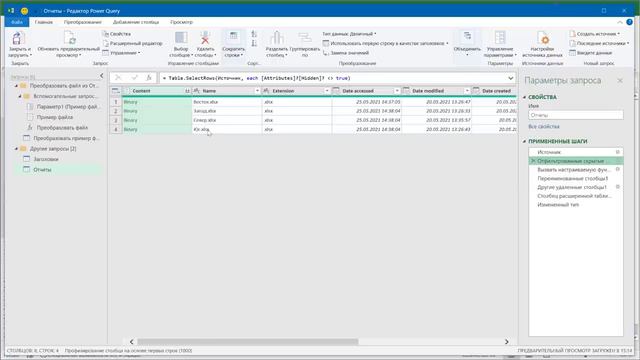Viewport: 640px width, 360px height.
Task: Click the Split Column (Разделить столбец) icon
Action: tap(277, 38)
